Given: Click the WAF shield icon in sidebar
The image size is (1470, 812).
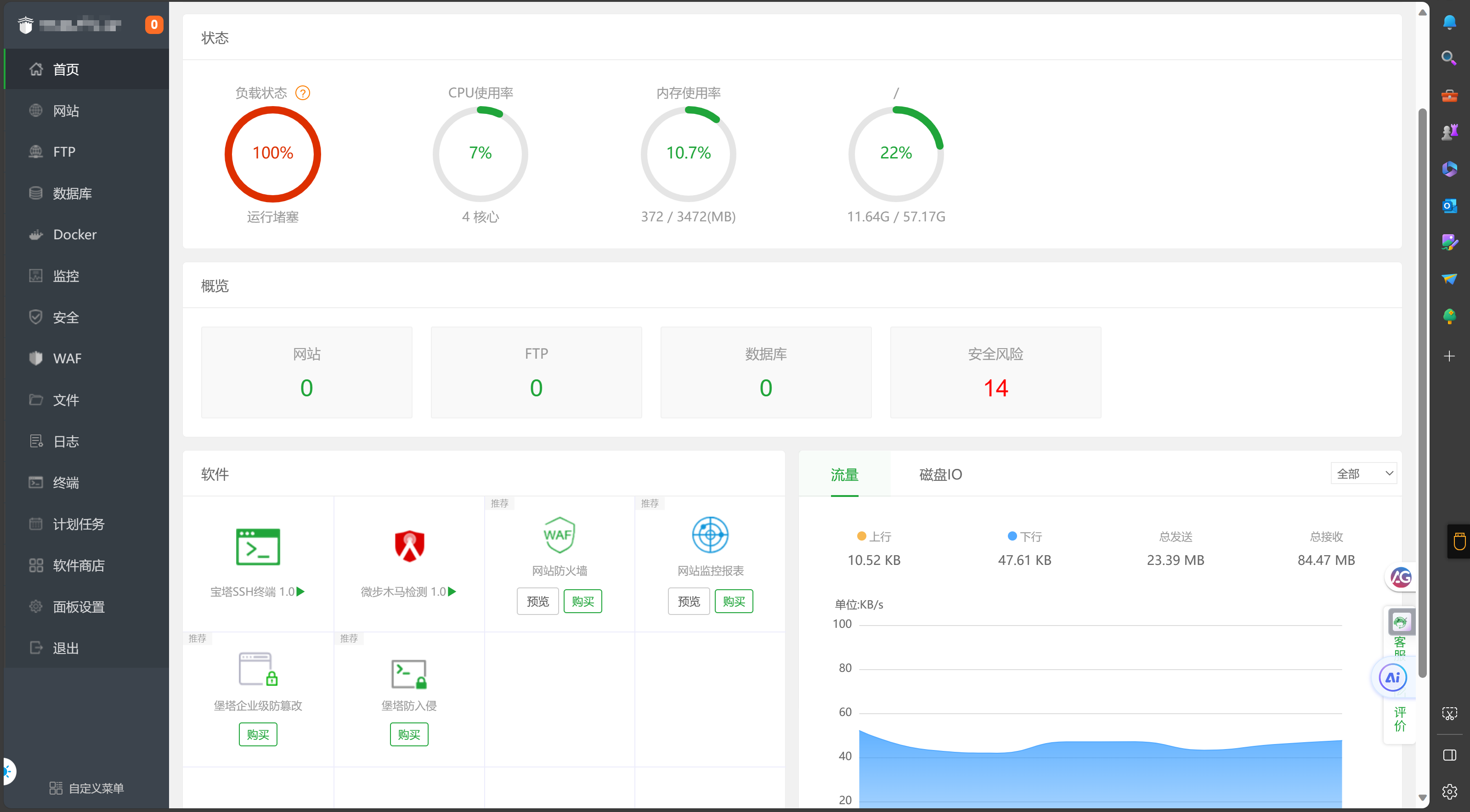Looking at the screenshot, I should 35,358.
